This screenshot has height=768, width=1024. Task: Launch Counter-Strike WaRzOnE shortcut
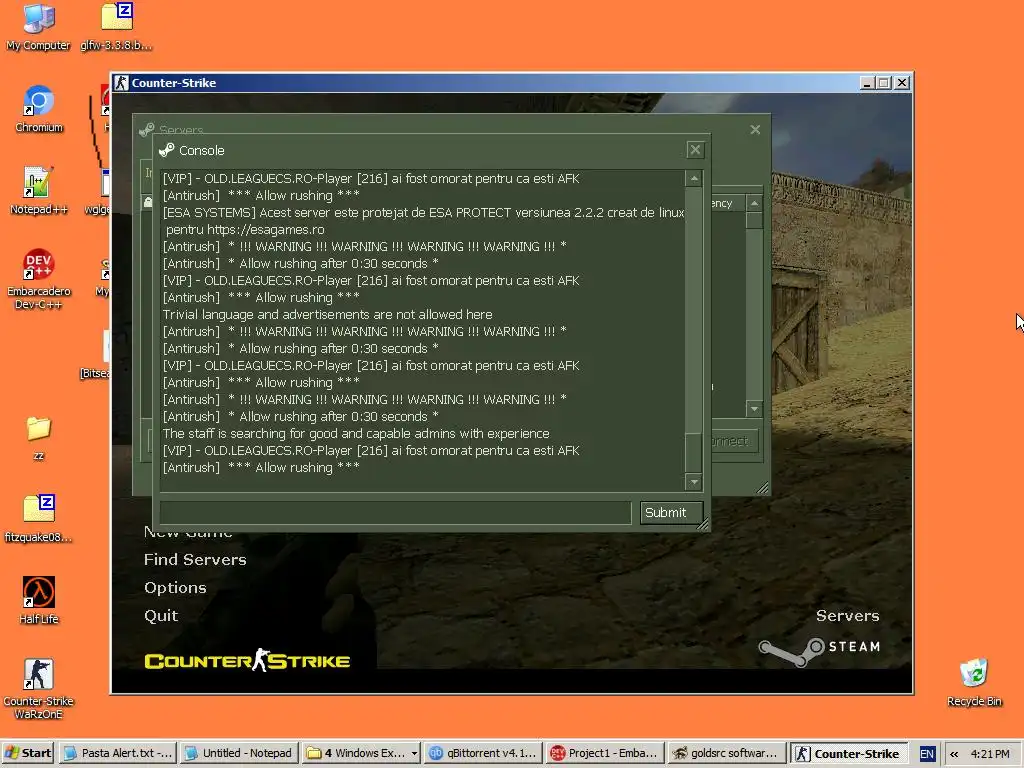[39, 688]
